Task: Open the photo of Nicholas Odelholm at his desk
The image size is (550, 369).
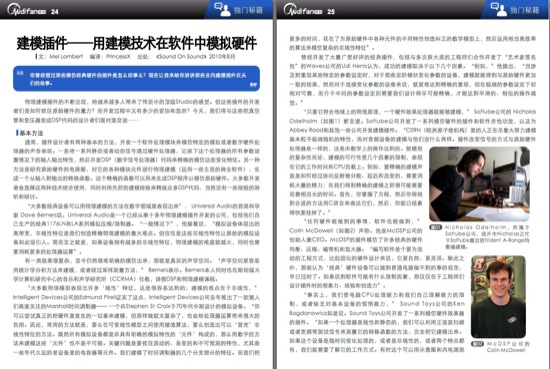Action: coord(479,184)
